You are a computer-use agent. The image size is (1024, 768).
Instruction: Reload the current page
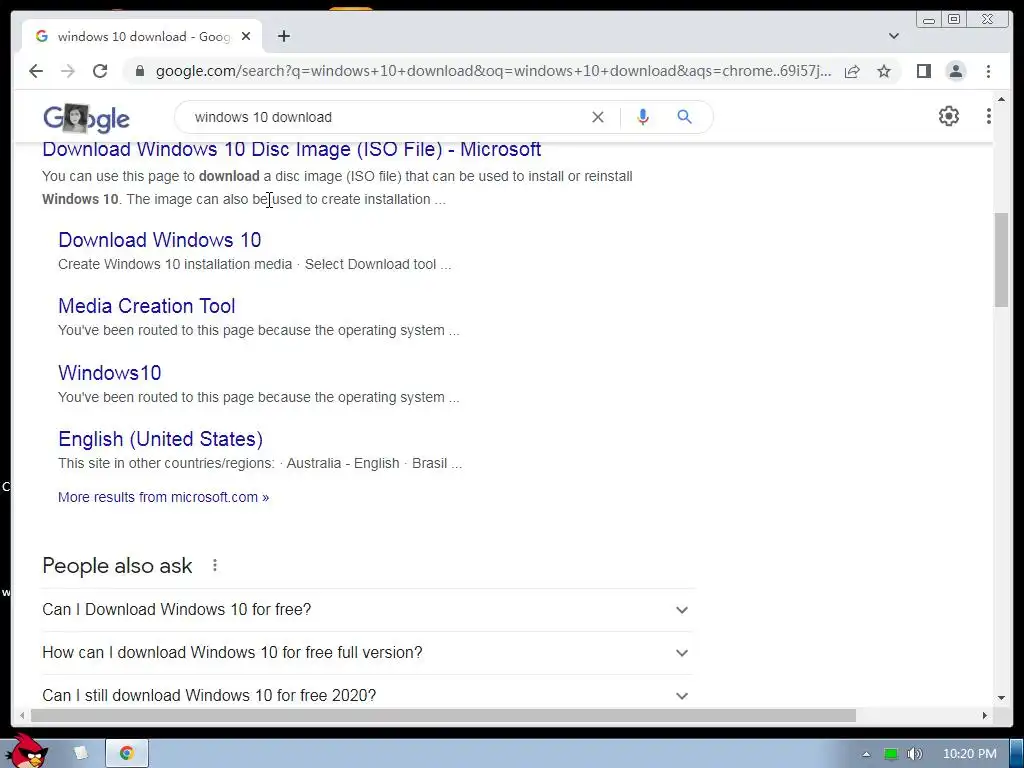tap(100, 71)
